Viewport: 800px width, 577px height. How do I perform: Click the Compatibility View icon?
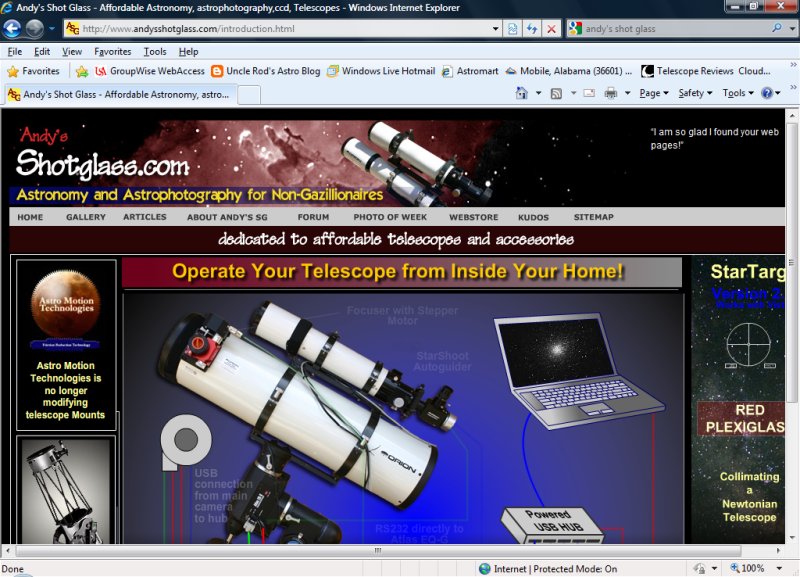(x=513, y=29)
